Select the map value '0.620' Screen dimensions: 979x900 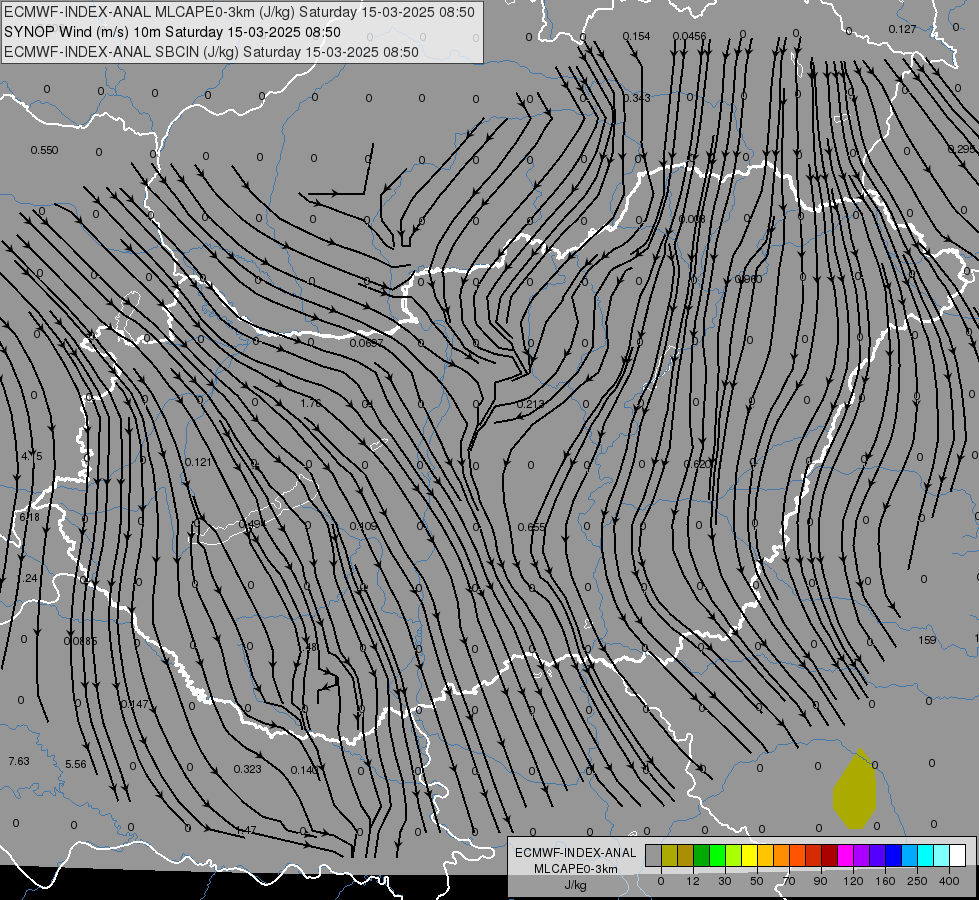pos(697,464)
